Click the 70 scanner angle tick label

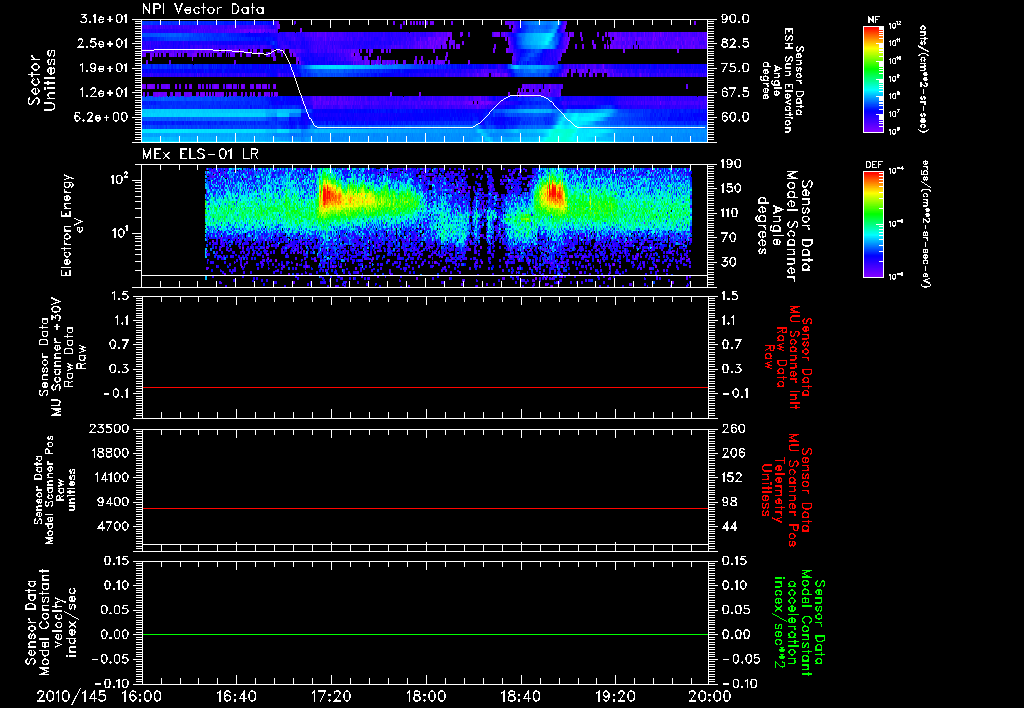coord(729,238)
